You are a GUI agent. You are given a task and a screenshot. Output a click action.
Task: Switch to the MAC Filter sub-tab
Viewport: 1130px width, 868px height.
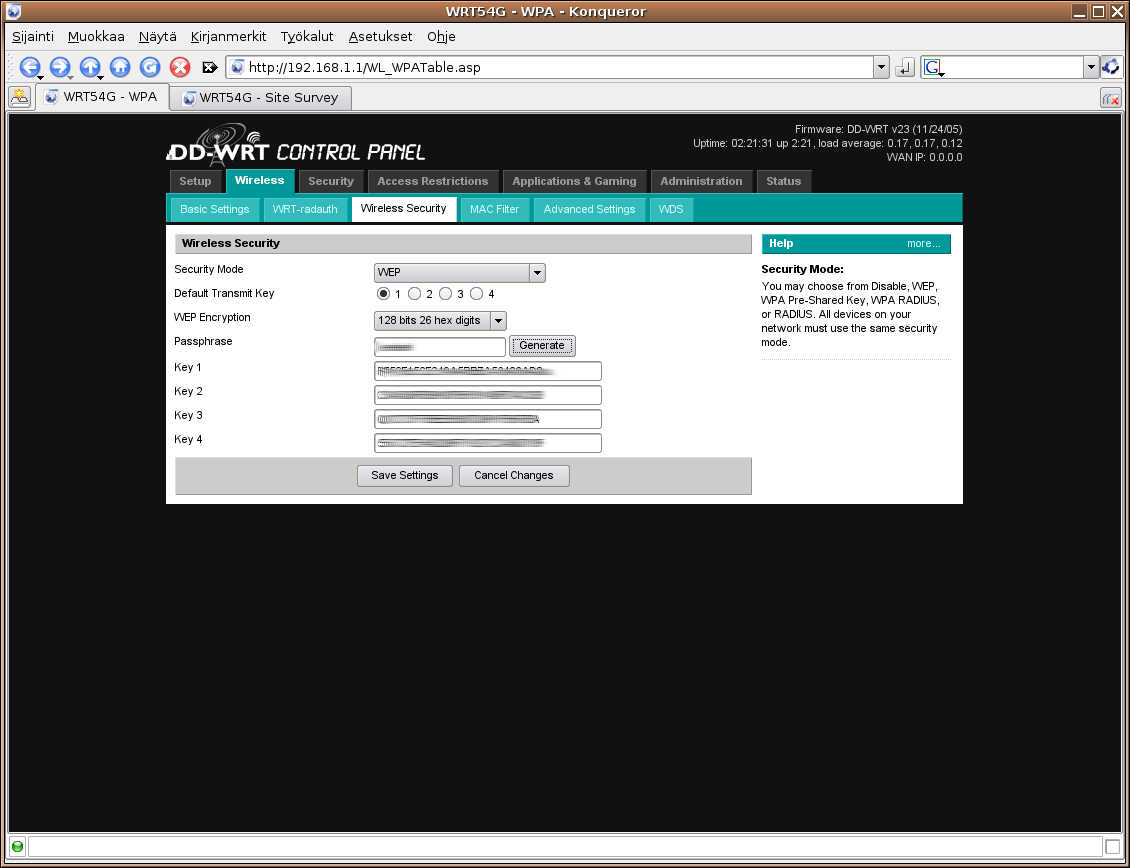(494, 209)
